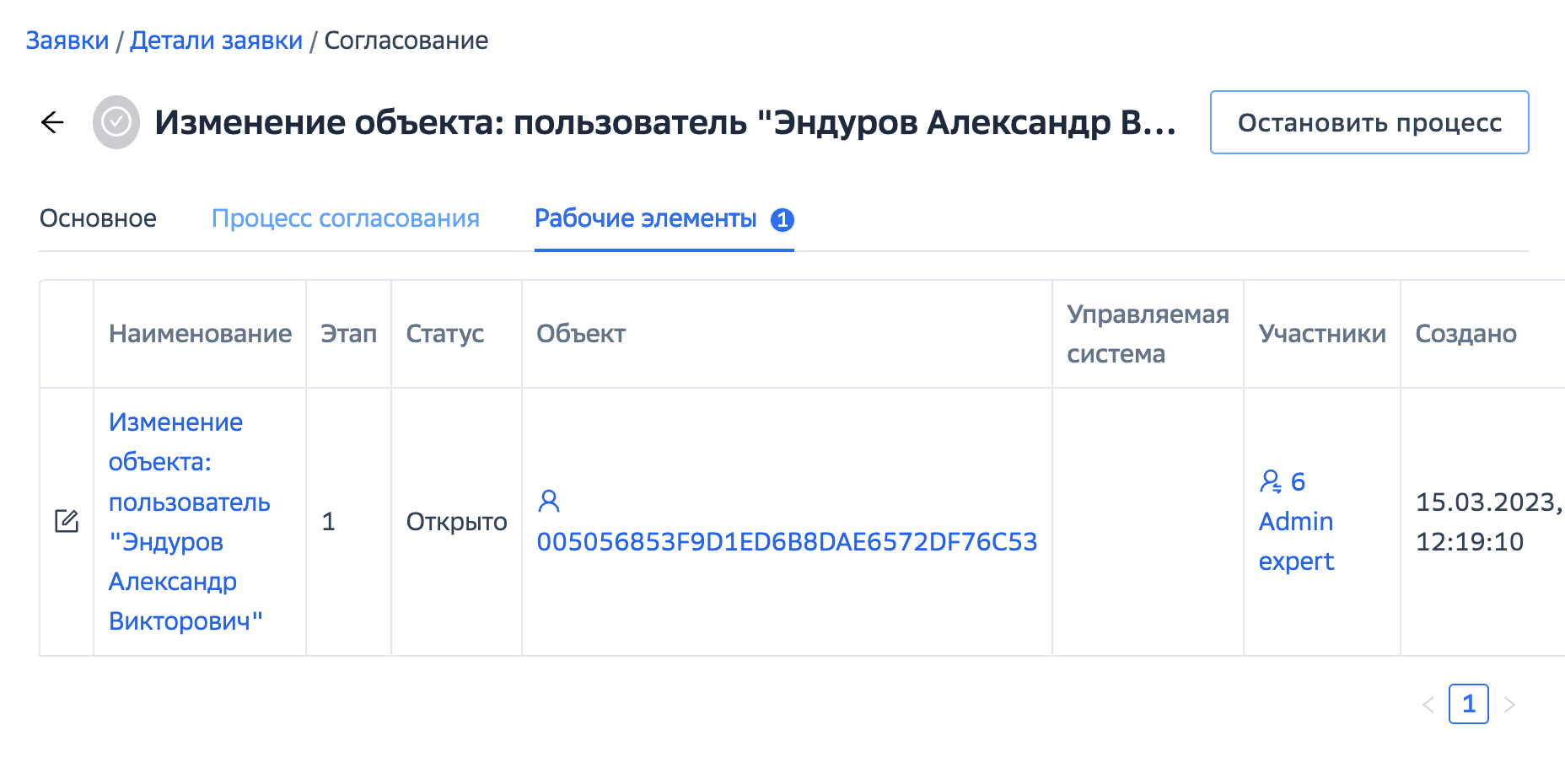Navigate to Детали заявки breadcrumb
The width and height of the screenshot is (1565, 784).
click(216, 40)
